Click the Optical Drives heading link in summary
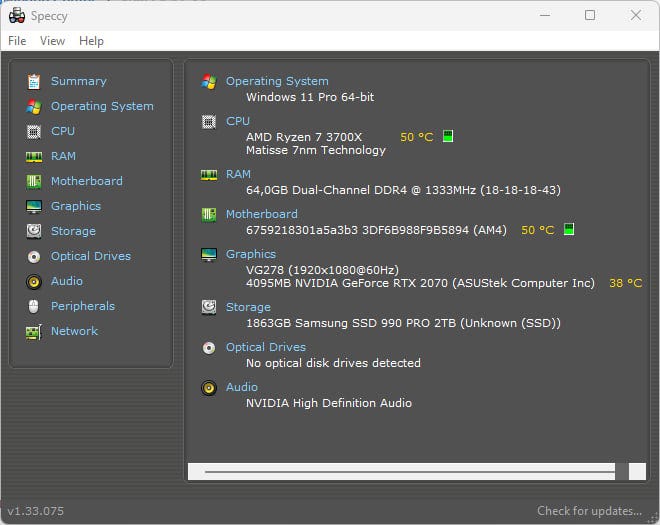The width and height of the screenshot is (660, 525). (266, 347)
